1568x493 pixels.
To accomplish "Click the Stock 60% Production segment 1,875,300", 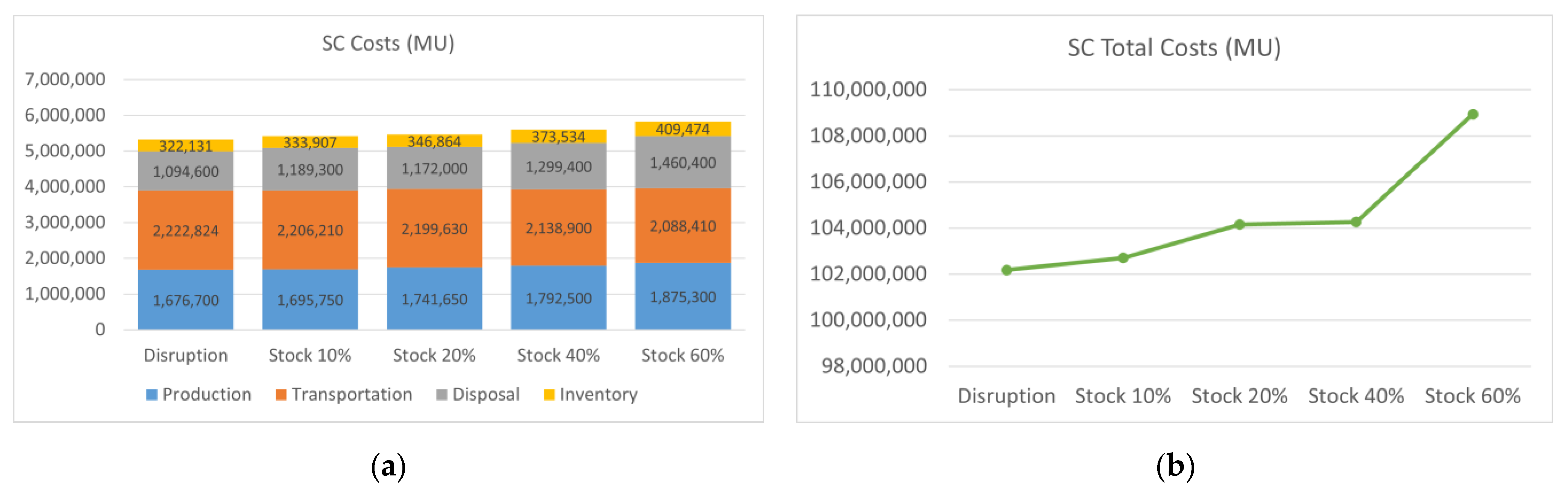I will coord(682,297).
